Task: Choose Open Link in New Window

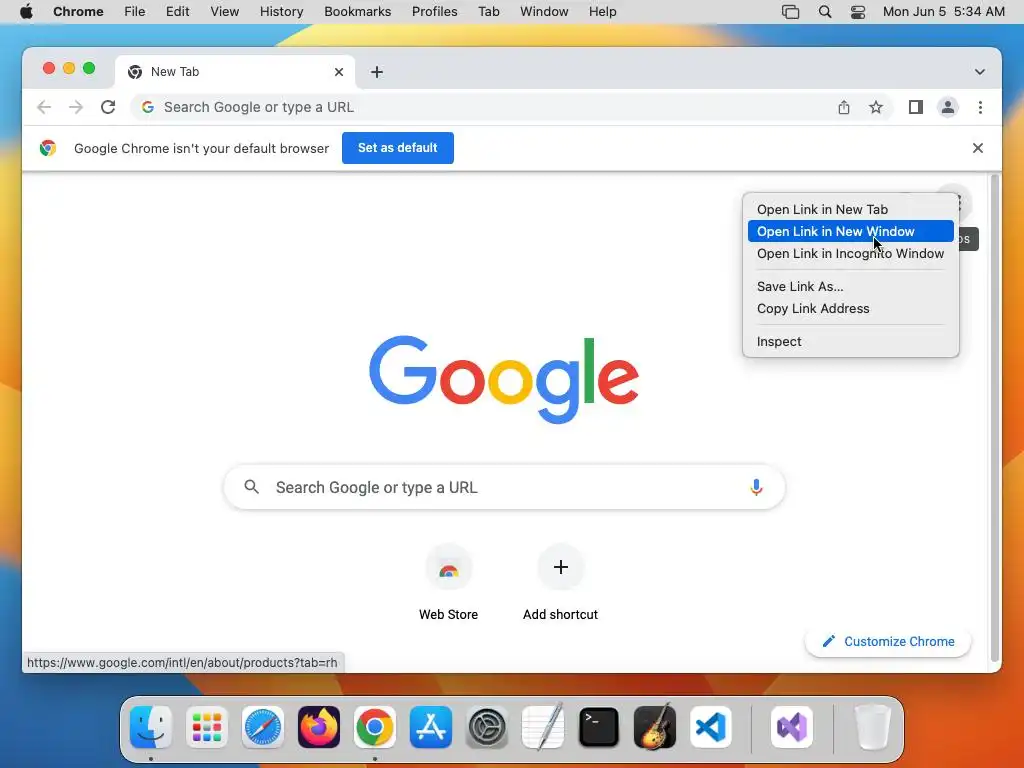Action: (850, 231)
